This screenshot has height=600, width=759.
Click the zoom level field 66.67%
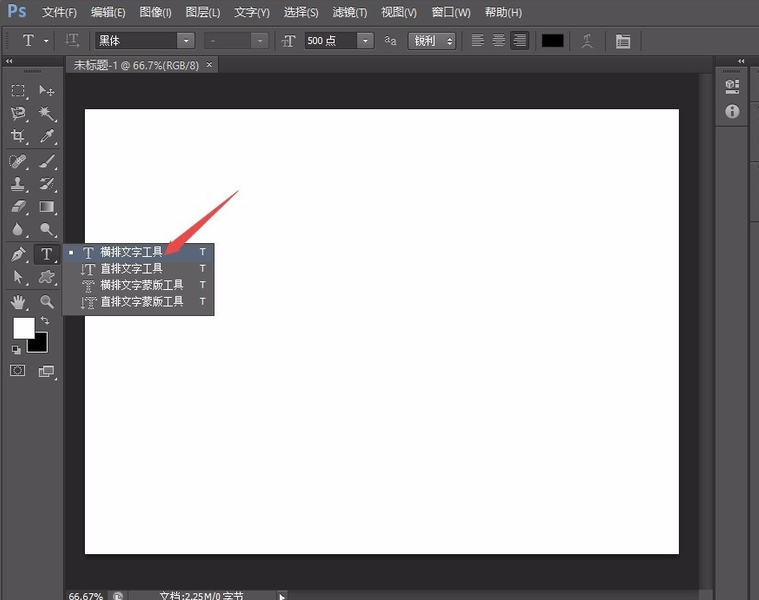86,596
